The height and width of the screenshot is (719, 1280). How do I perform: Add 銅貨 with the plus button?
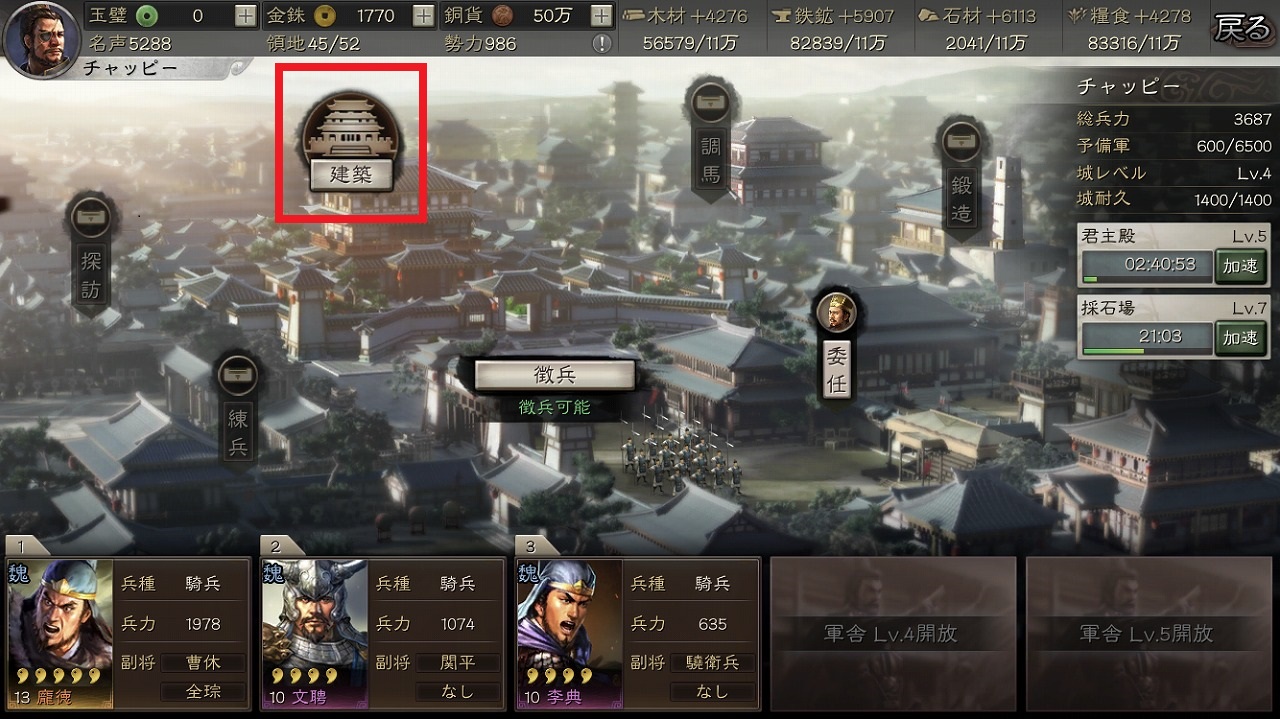[x=601, y=16]
